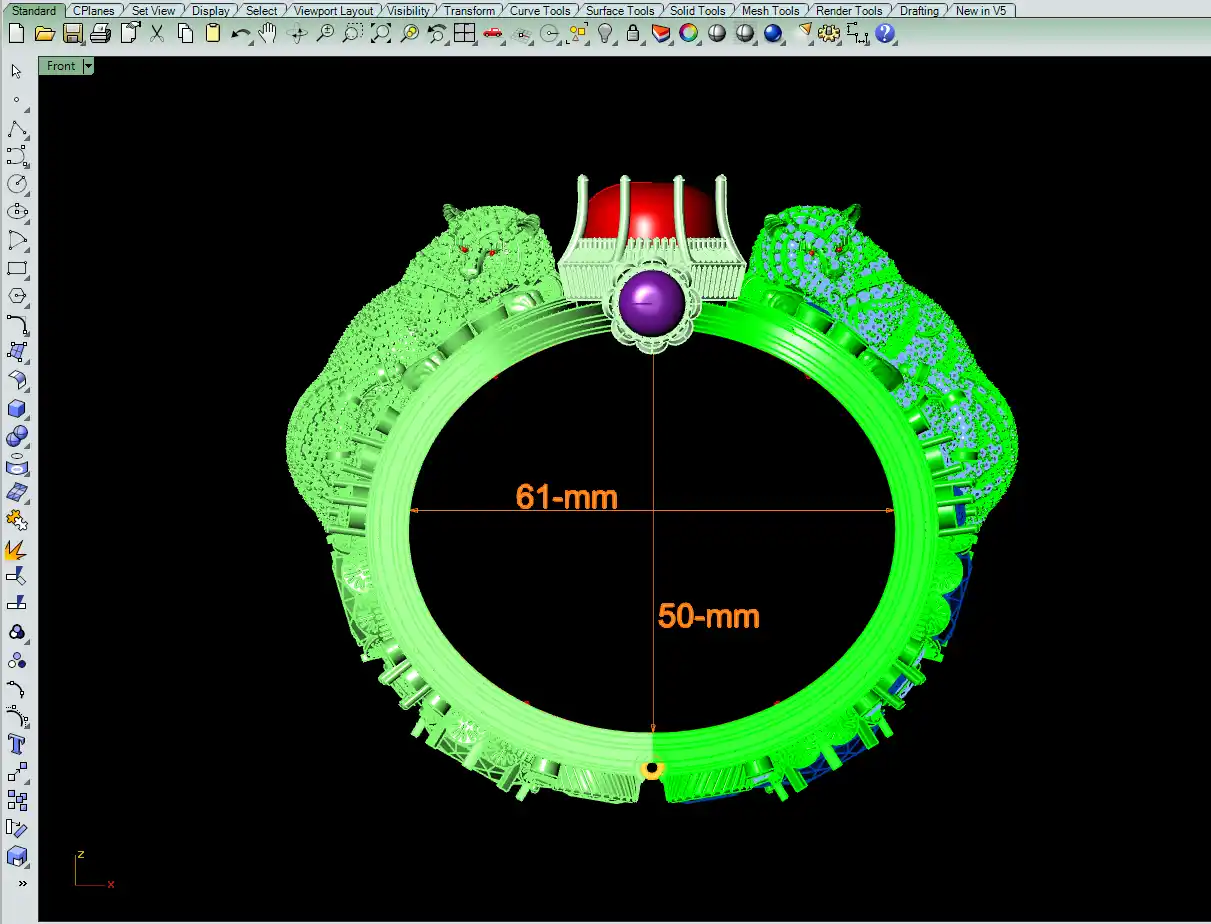Toggle the light bulb Hide objects icon
Image resolution: width=1211 pixels, height=924 pixels.
point(605,33)
